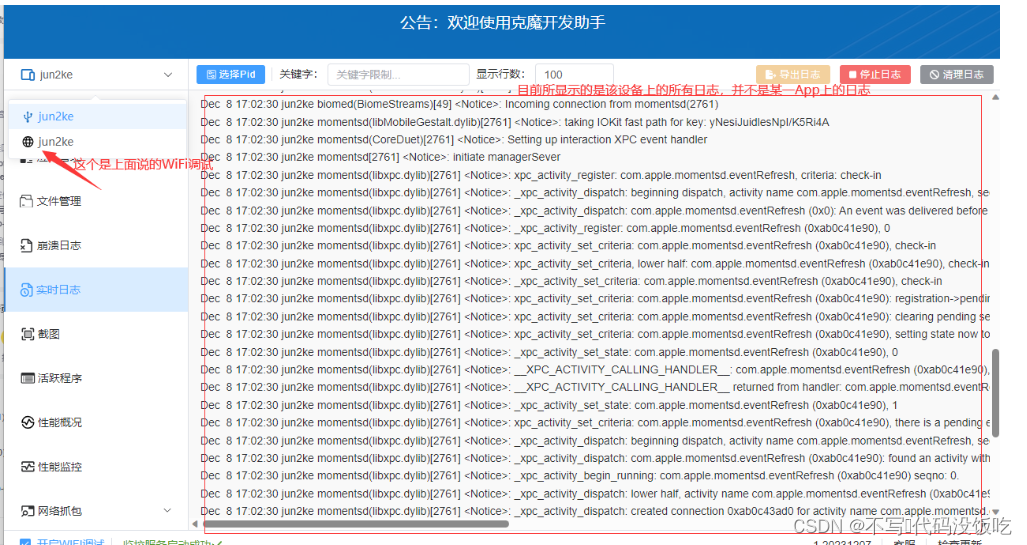Select the 'xpc_activity_register ... criteria: check-in' line

click(541, 175)
